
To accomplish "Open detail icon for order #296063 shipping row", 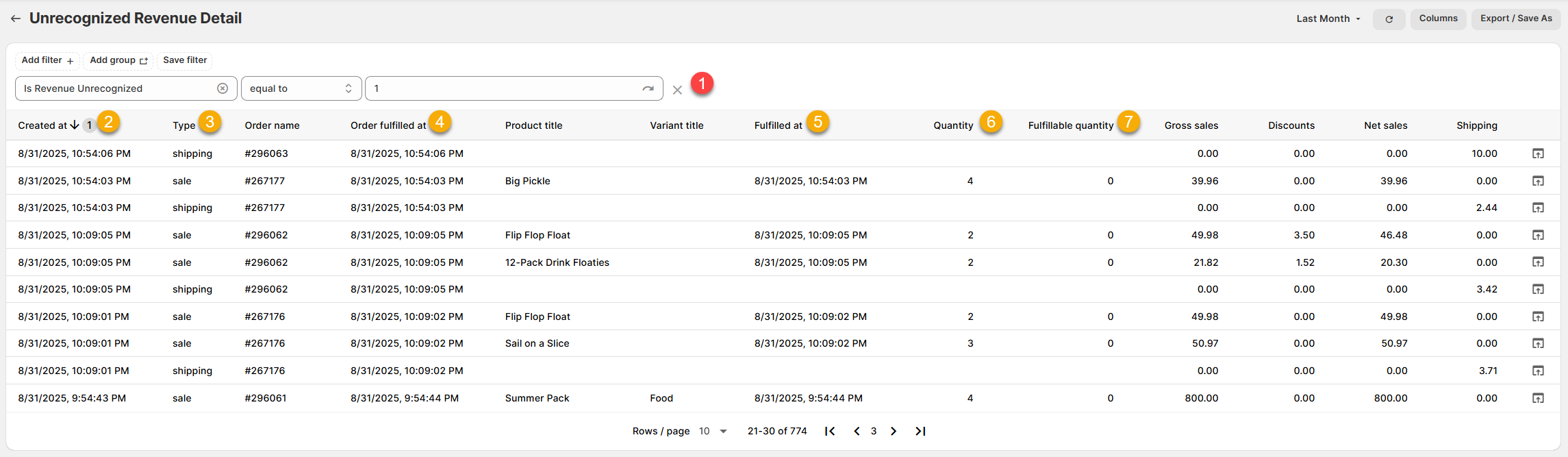I will 1538,153.
